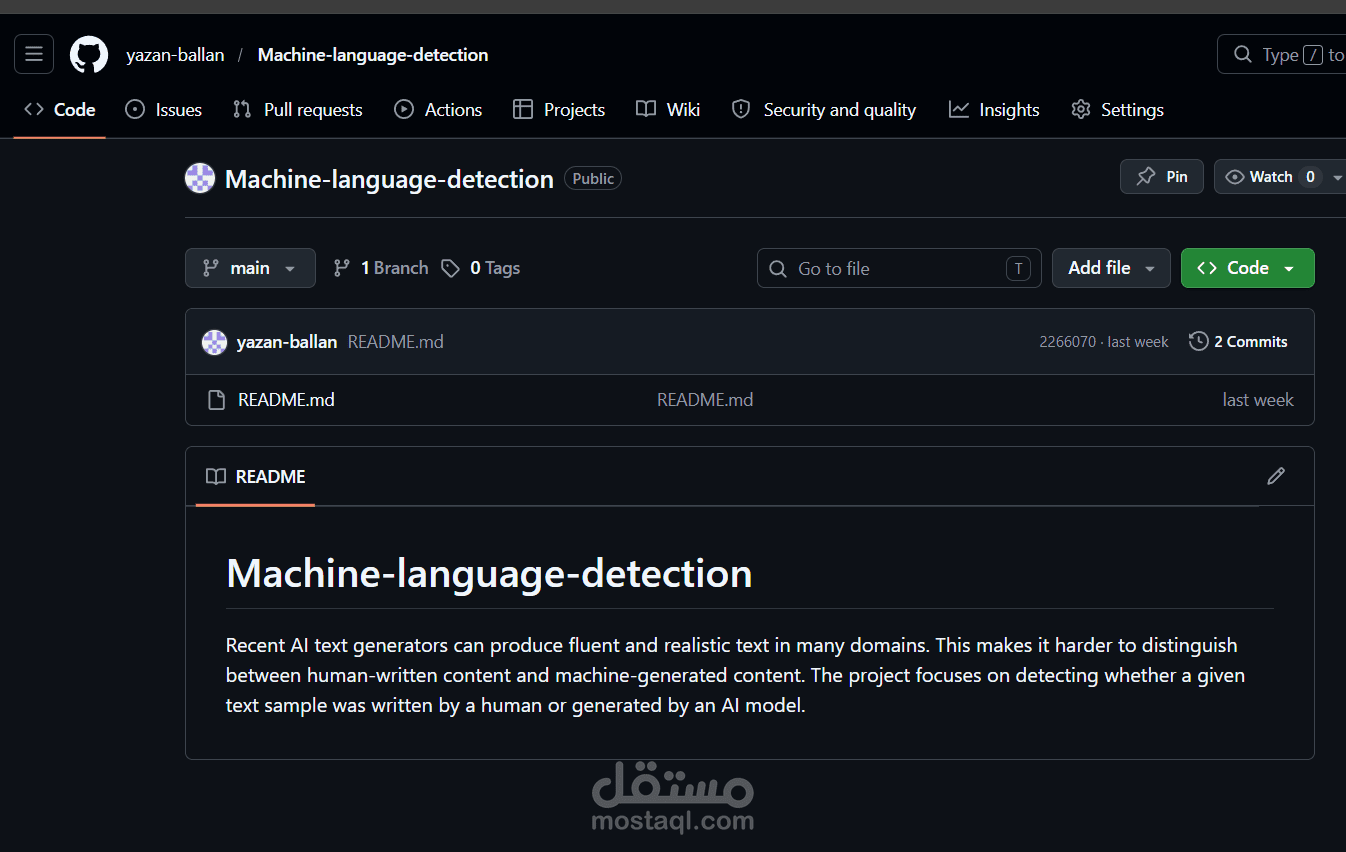Click the Public visibility badge
This screenshot has width=1346, height=852.
pos(593,178)
